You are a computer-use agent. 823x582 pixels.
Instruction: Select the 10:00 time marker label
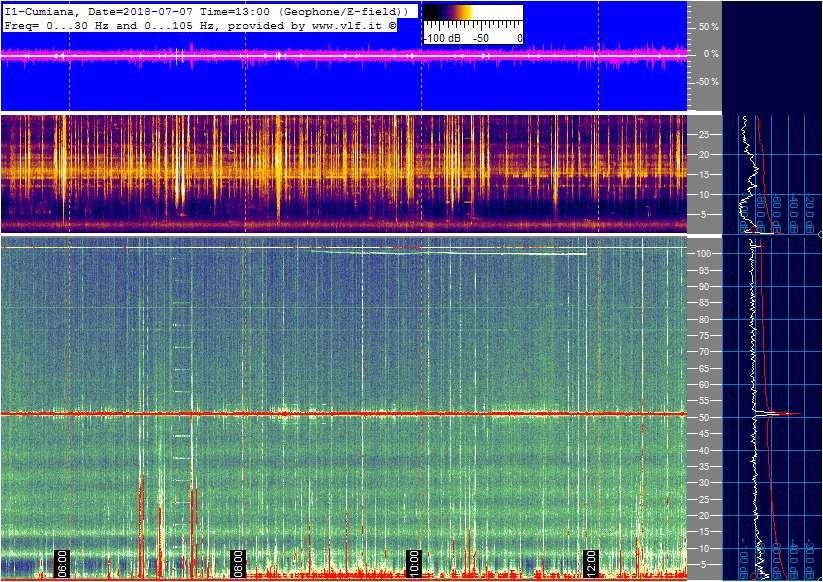[415, 564]
